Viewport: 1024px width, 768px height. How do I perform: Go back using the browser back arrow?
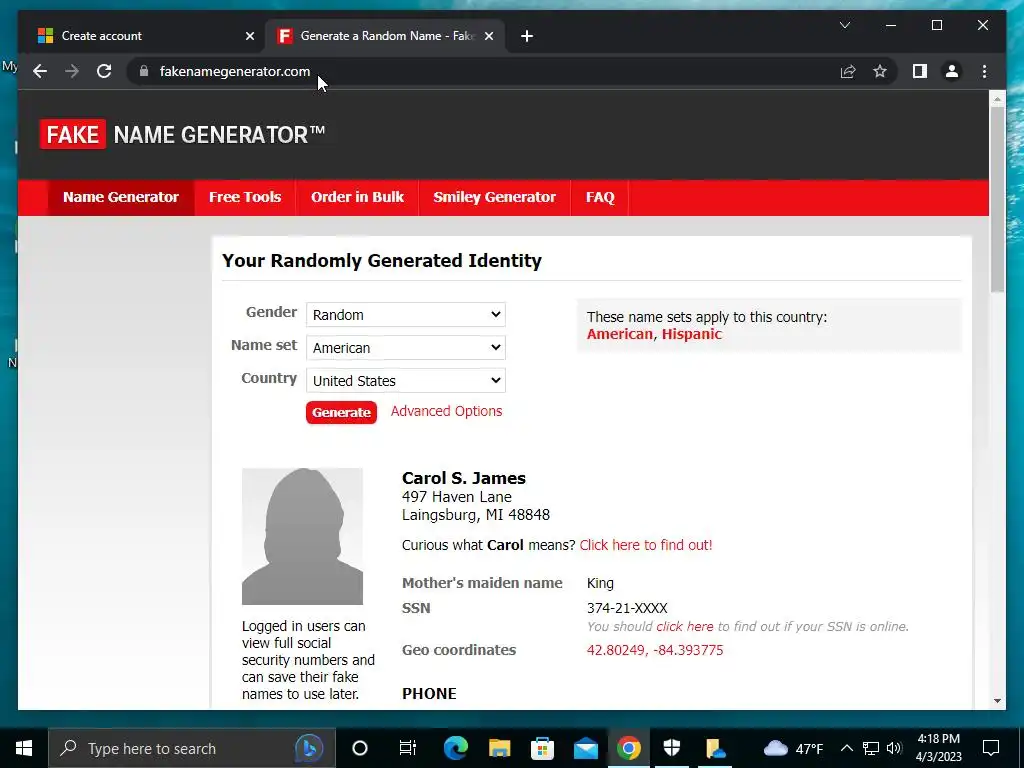(x=40, y=71)
